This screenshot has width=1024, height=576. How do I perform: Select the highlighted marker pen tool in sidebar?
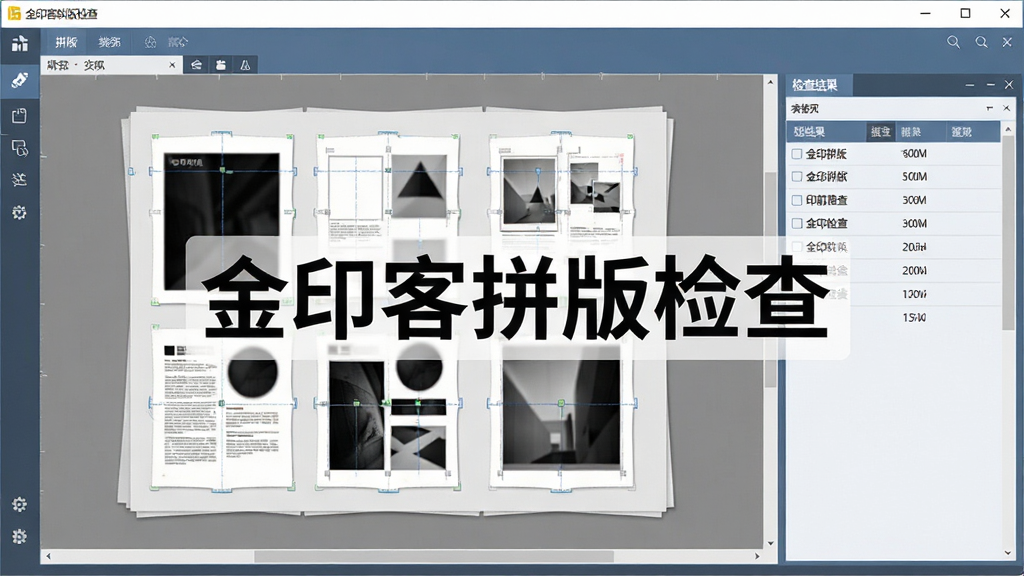[20, 80]
